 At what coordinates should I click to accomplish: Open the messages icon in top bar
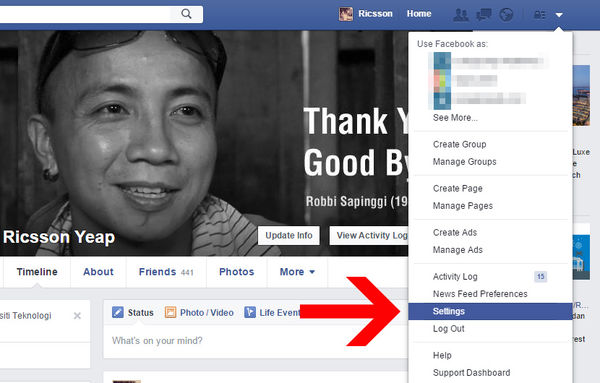click(x=484, y=15)
